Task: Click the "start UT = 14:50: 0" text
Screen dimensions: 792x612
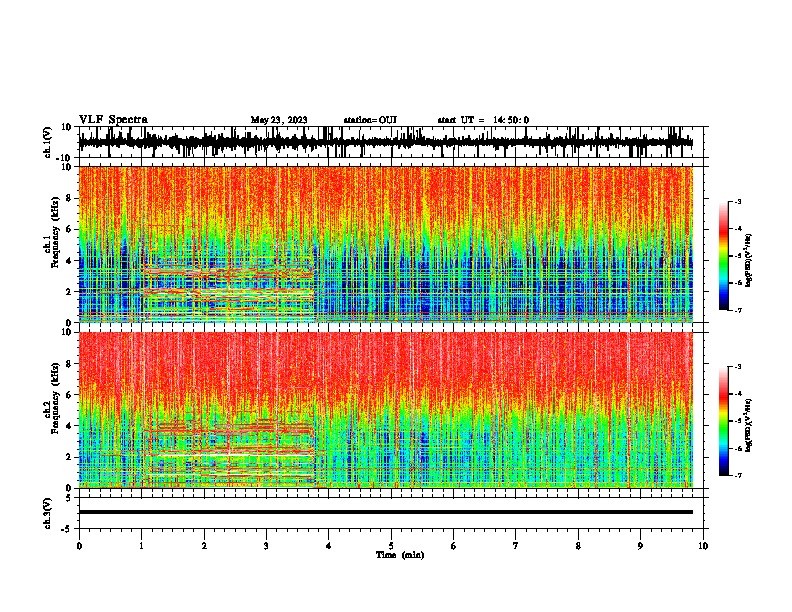Action: point(483,120)
